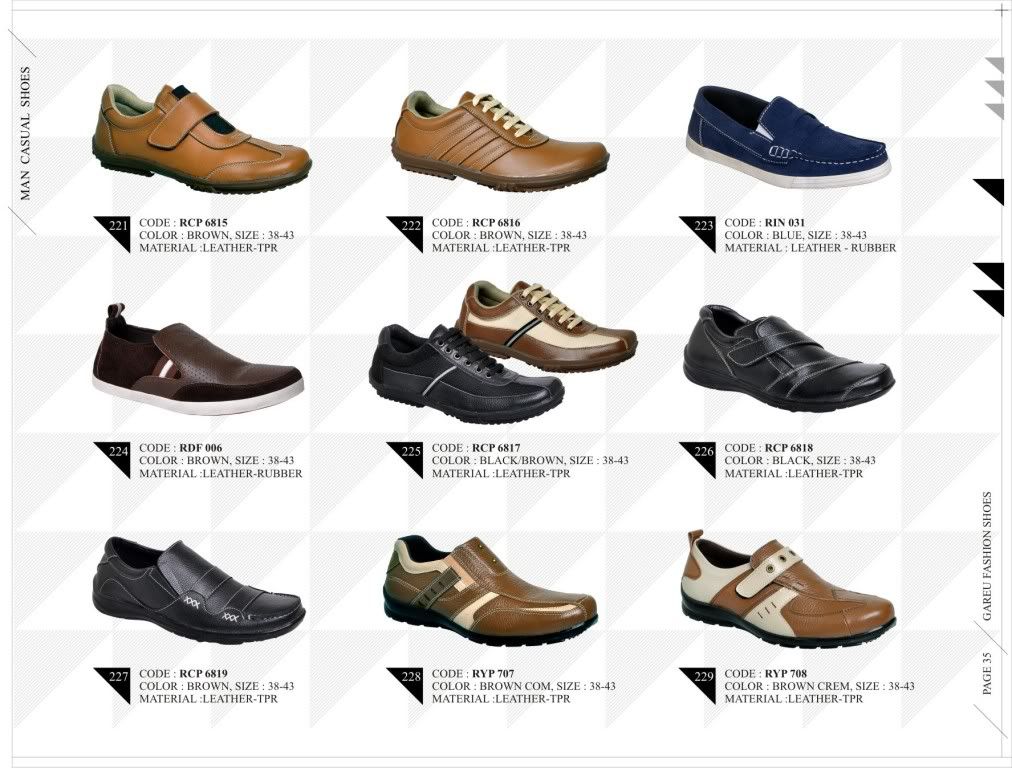This screenshot has width=1012, height=768.
Task: Click the RDF 006 product code text
Action: tap(201, 448)
